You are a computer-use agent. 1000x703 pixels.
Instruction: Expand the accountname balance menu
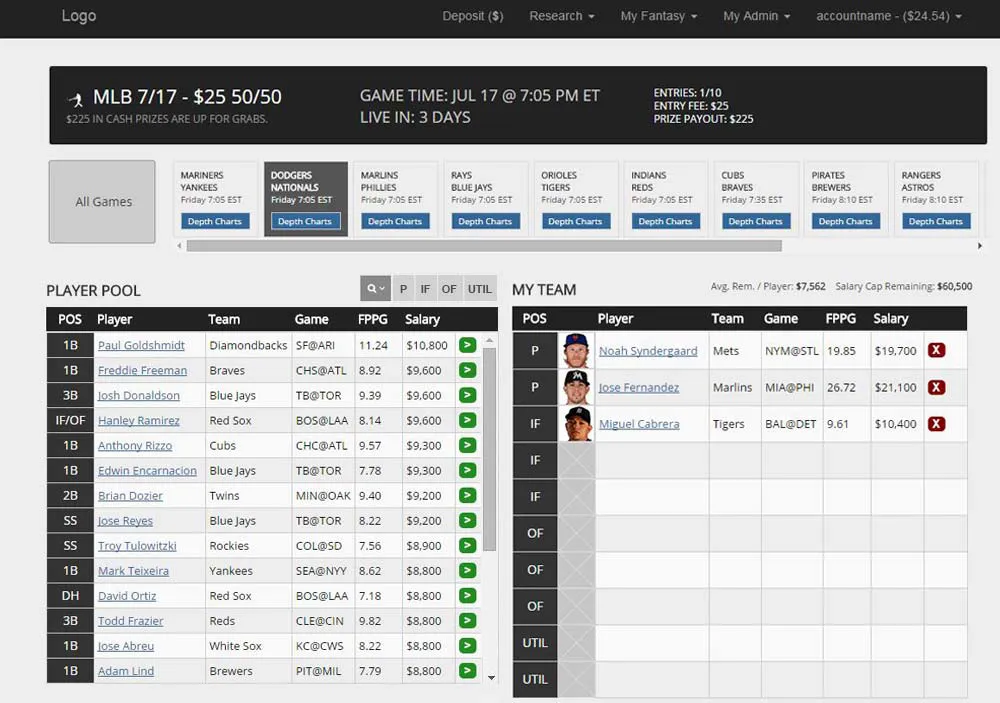(x=888, y=16)
